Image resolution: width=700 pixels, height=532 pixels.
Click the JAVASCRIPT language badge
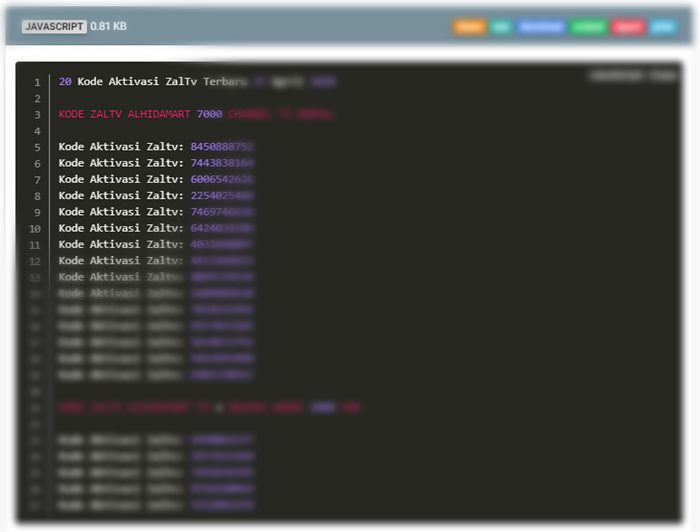coord(54,26)
